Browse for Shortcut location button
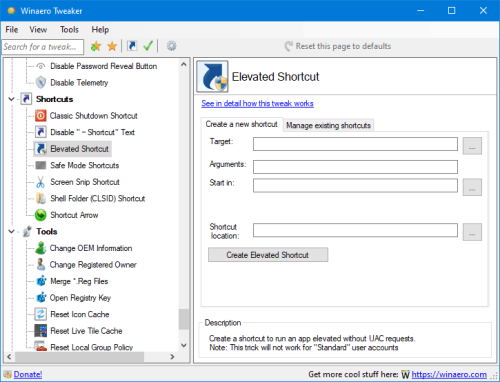The height and width of the screenshot is (382, 500). pyautogui.click(x=472, y=232)
